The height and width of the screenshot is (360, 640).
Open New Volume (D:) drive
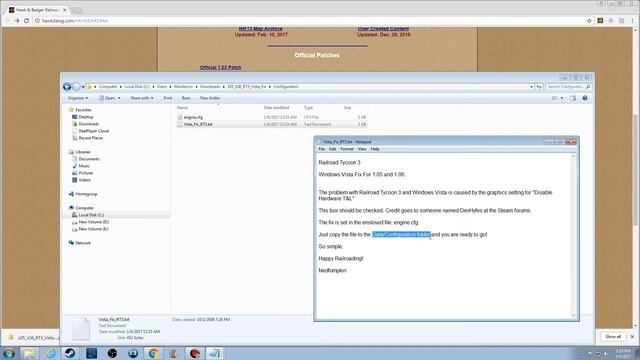93,222
